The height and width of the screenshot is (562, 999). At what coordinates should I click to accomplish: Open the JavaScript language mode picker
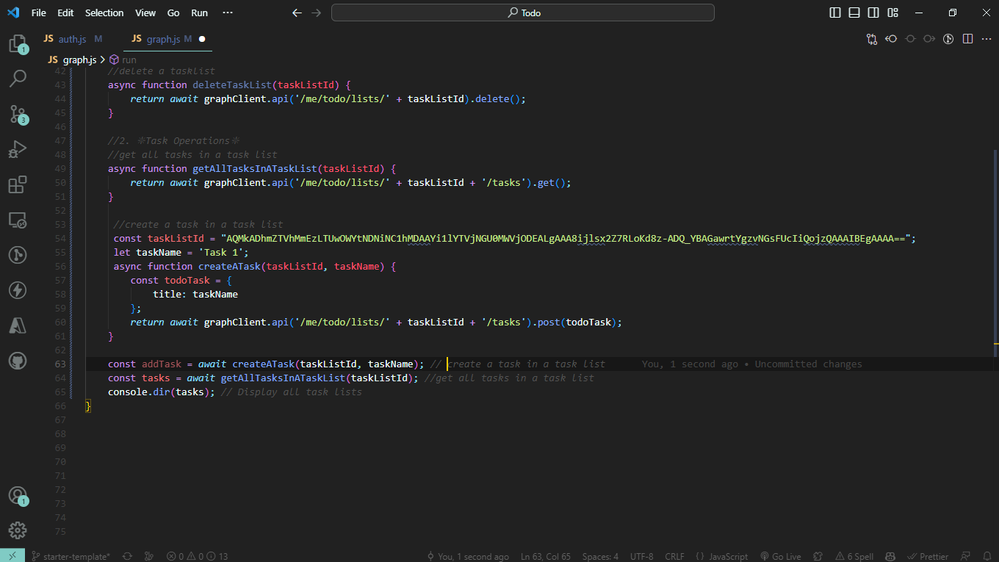[722, 556]
